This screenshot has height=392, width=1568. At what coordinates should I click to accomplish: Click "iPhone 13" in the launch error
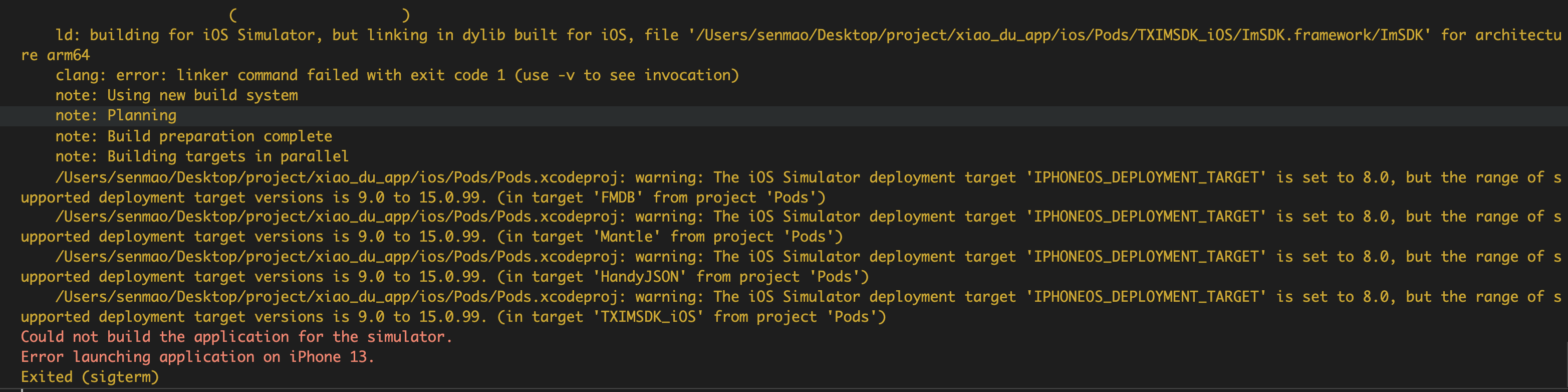[x=331, y=357]
